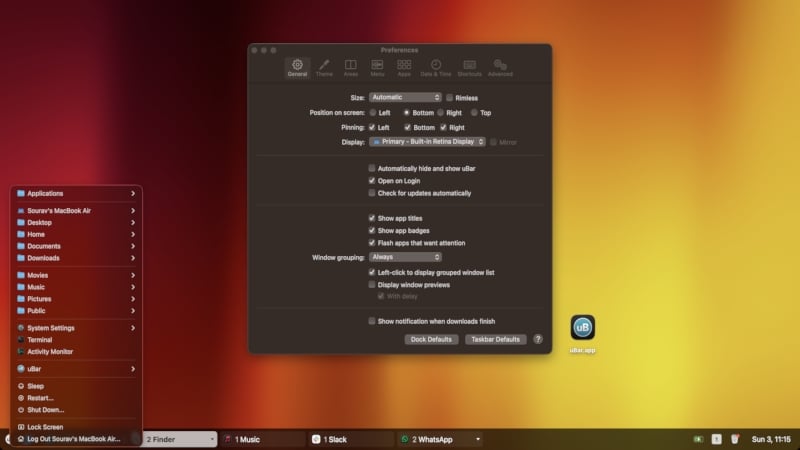Toggle Right pinning checkbox
This screenshot has height=450, width=800.
[x=443, y=127]
